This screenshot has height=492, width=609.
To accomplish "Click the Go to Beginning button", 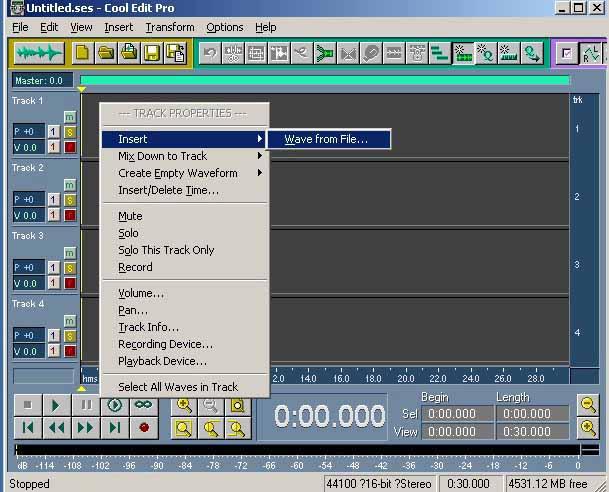I will tap(29, 427).
